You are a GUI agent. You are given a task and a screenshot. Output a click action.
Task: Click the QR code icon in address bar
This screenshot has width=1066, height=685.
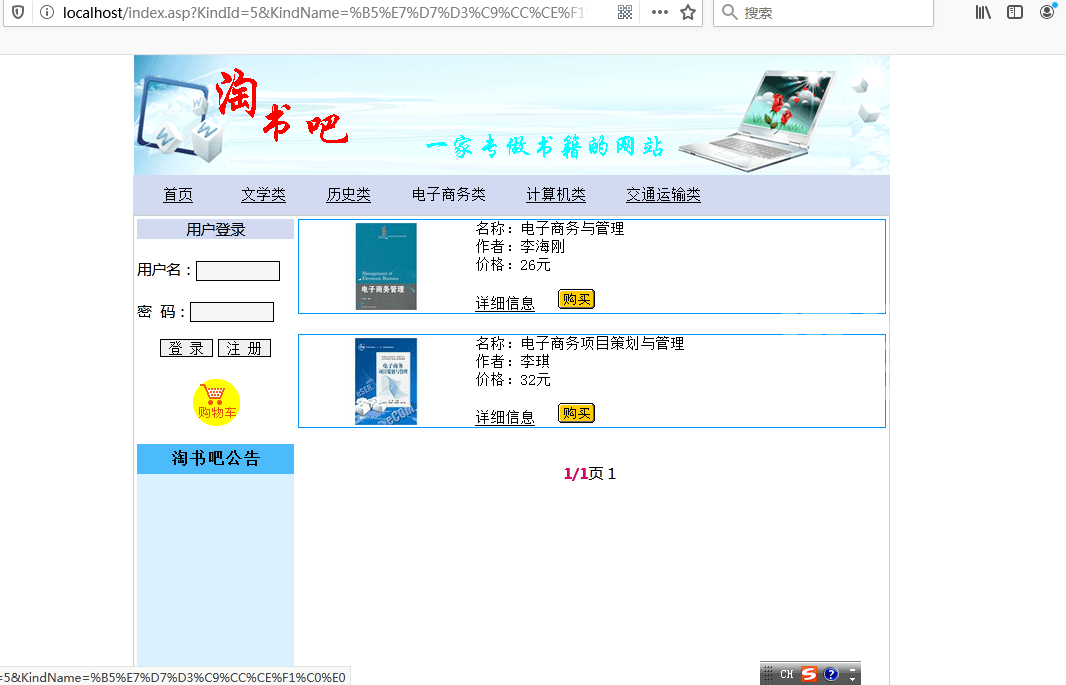pos(625,12)
